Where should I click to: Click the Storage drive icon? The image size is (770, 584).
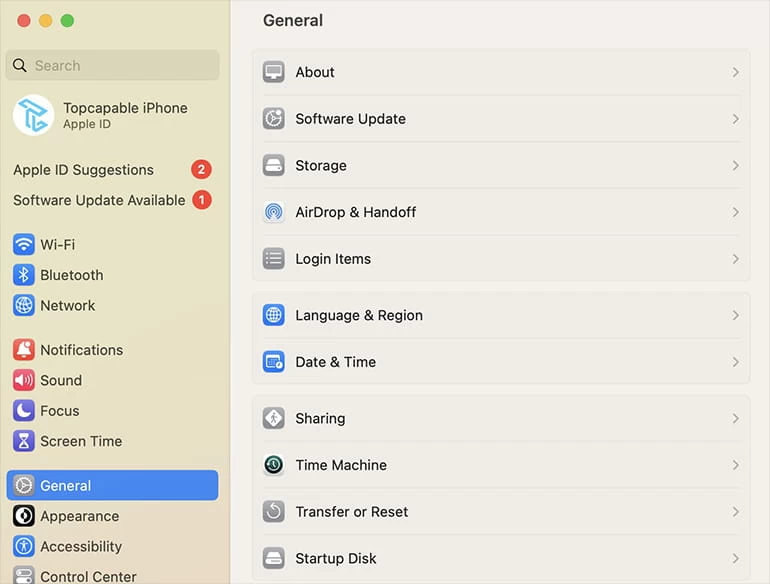click(273, 166)
